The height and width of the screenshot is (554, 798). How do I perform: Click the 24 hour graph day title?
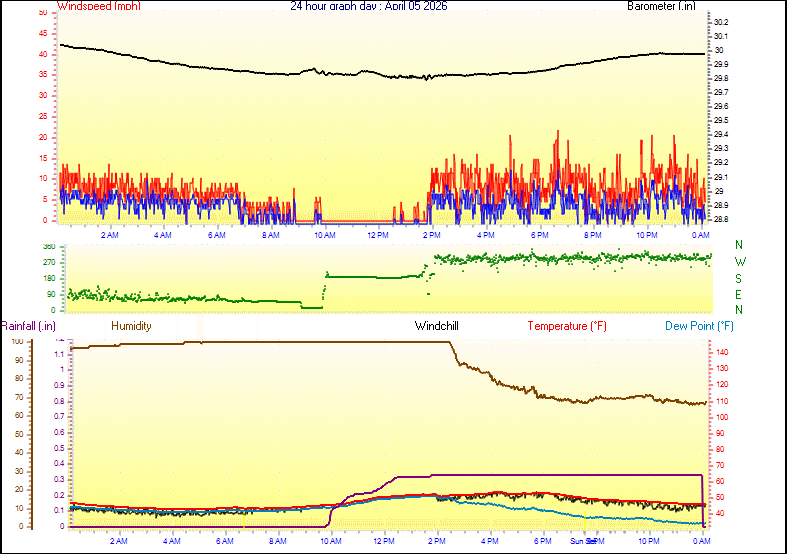369,6
